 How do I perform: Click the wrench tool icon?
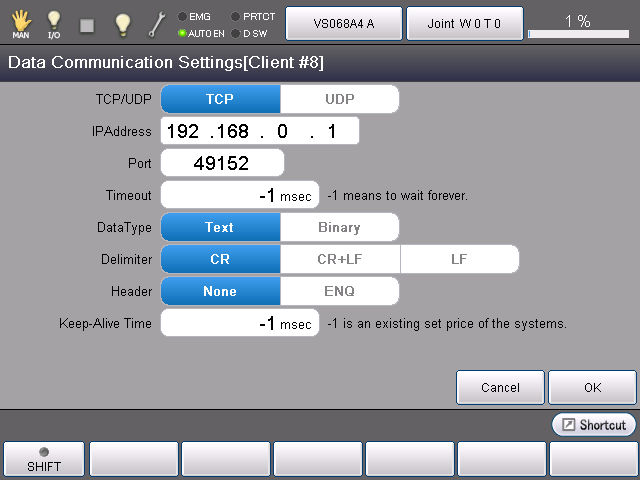tap(157, 23)
